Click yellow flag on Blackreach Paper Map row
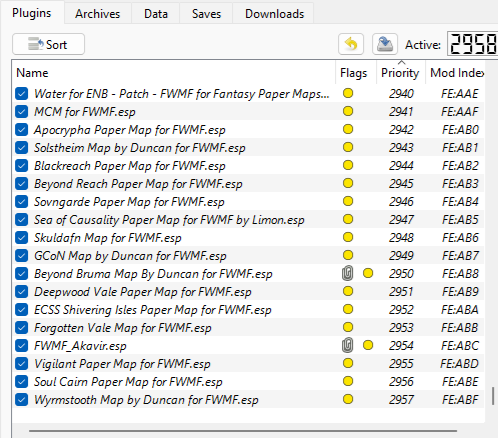 (348, 165)
